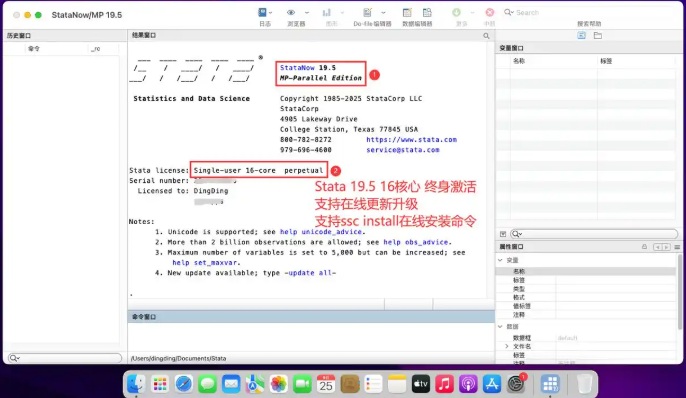Open Launchpad from the Dock

(x=160, y=384)
